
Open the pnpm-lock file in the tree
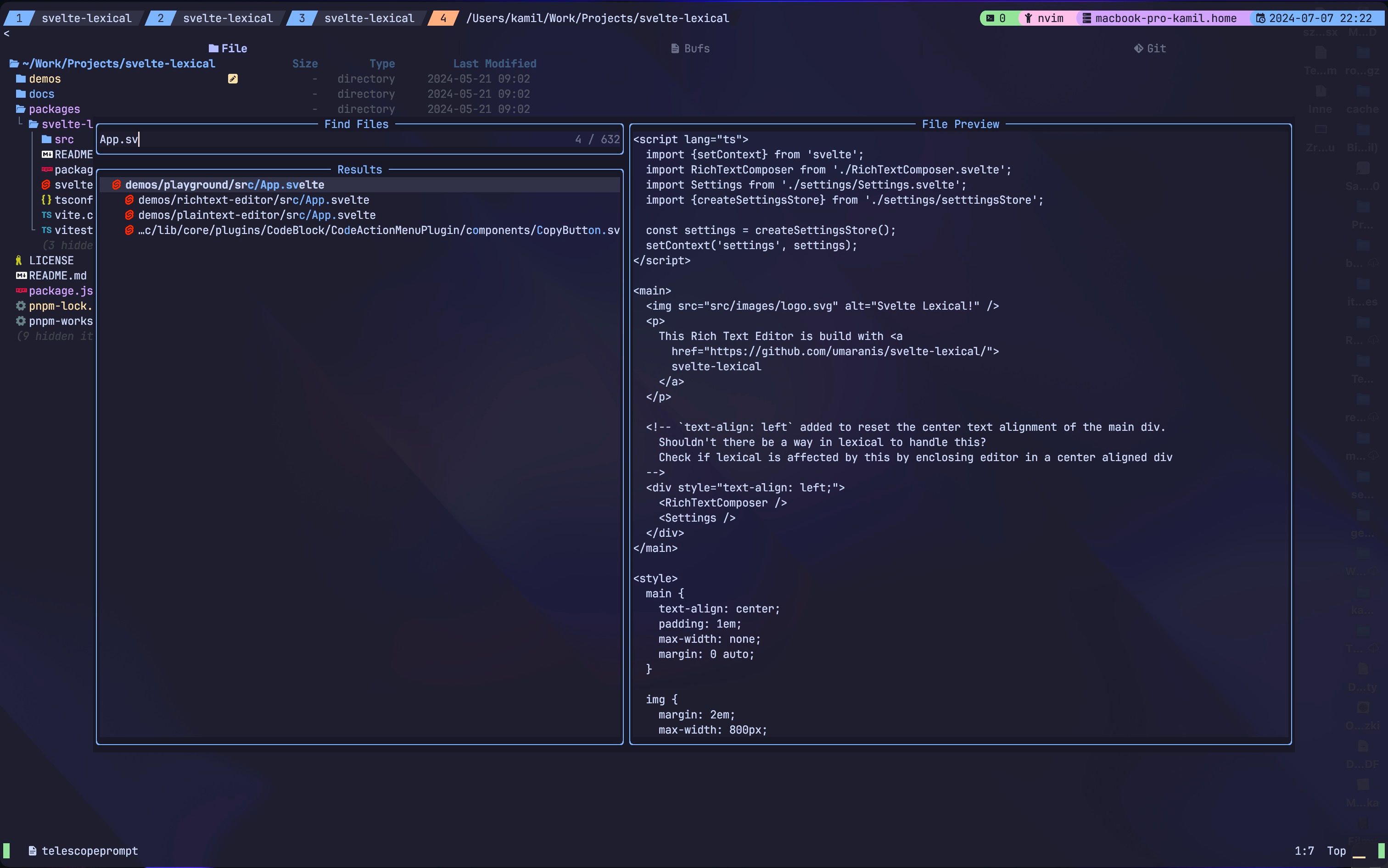pyautogui.click(x=61, y=306)
